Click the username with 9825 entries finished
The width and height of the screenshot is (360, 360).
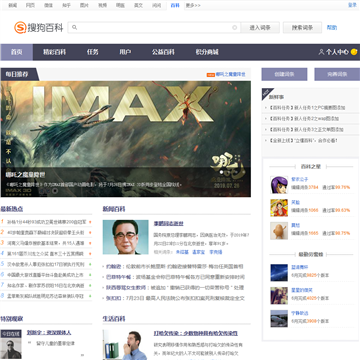[x=300, y=267]
